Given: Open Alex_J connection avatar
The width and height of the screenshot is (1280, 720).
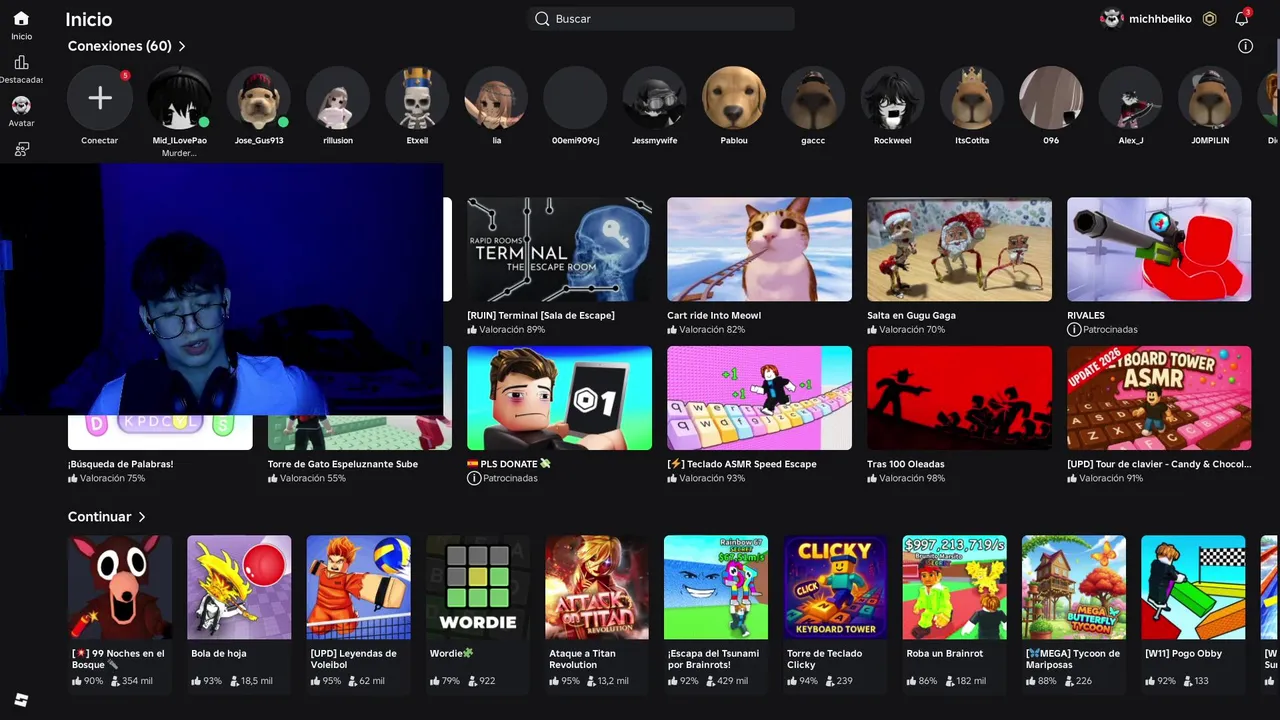Looking at the screenshot, I should (x=1130, y=98).
